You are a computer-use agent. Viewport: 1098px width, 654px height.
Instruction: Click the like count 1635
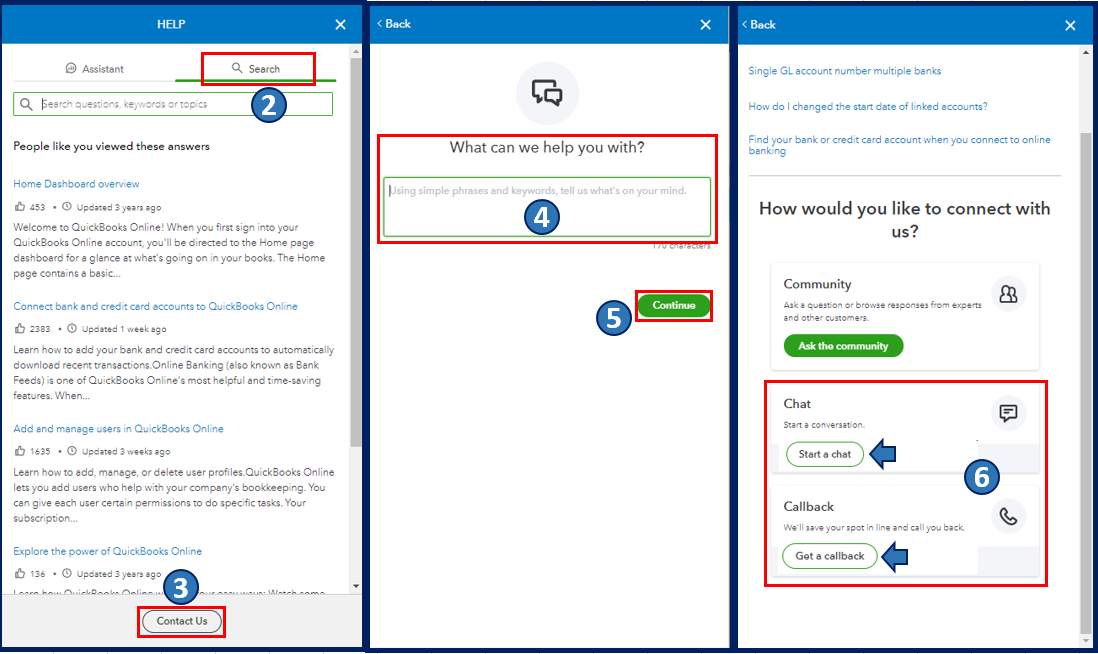[x=40, y=452]
